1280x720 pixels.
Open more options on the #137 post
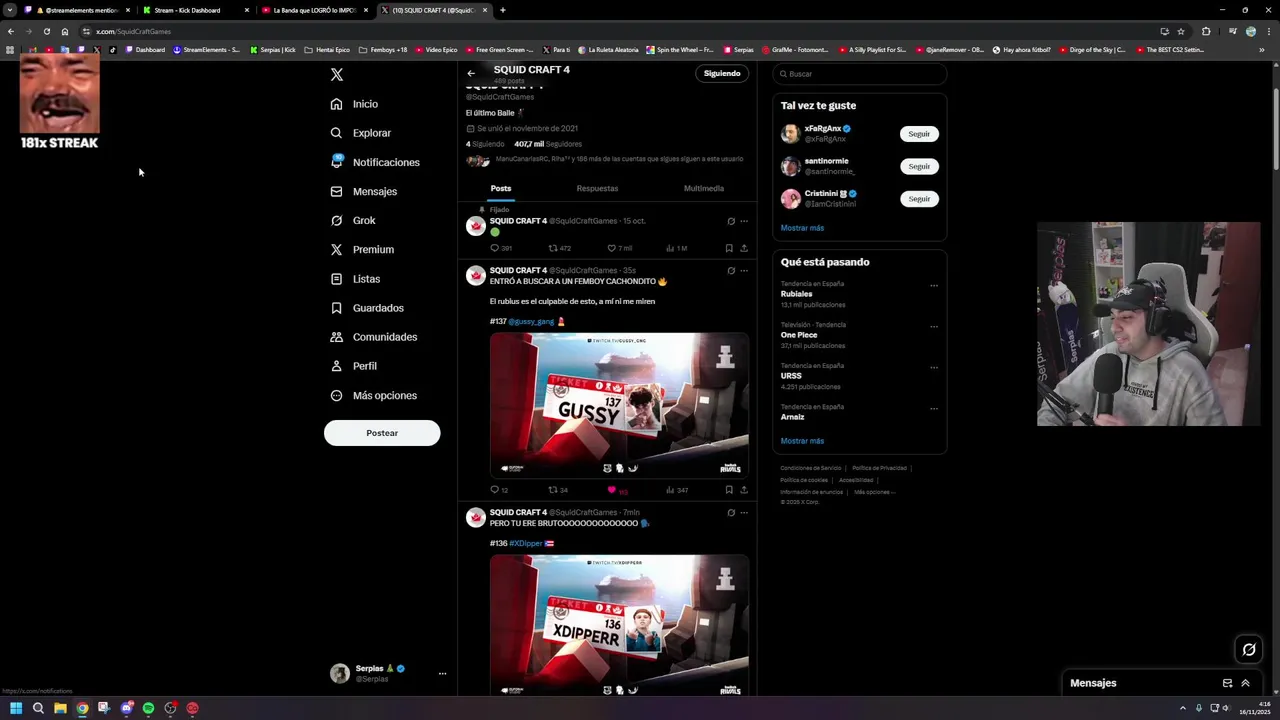(x=744, y=271)
